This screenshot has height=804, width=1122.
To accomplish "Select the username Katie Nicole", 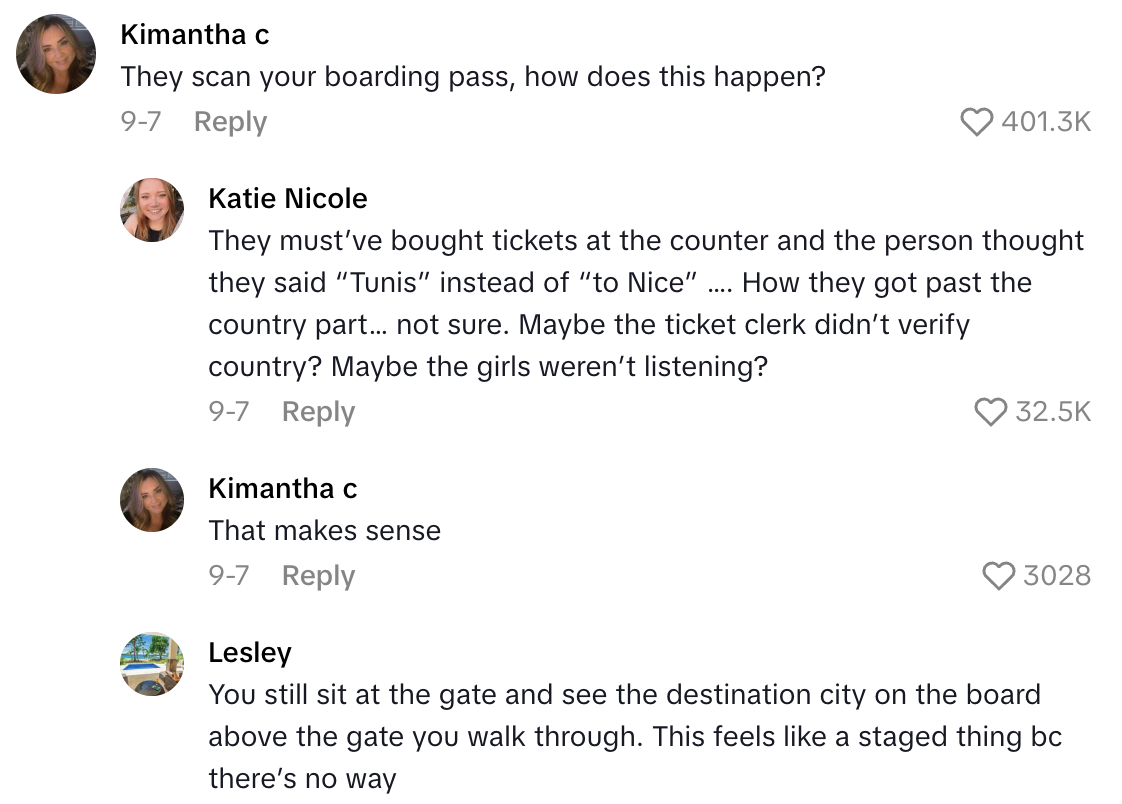I will click(288, 198).
